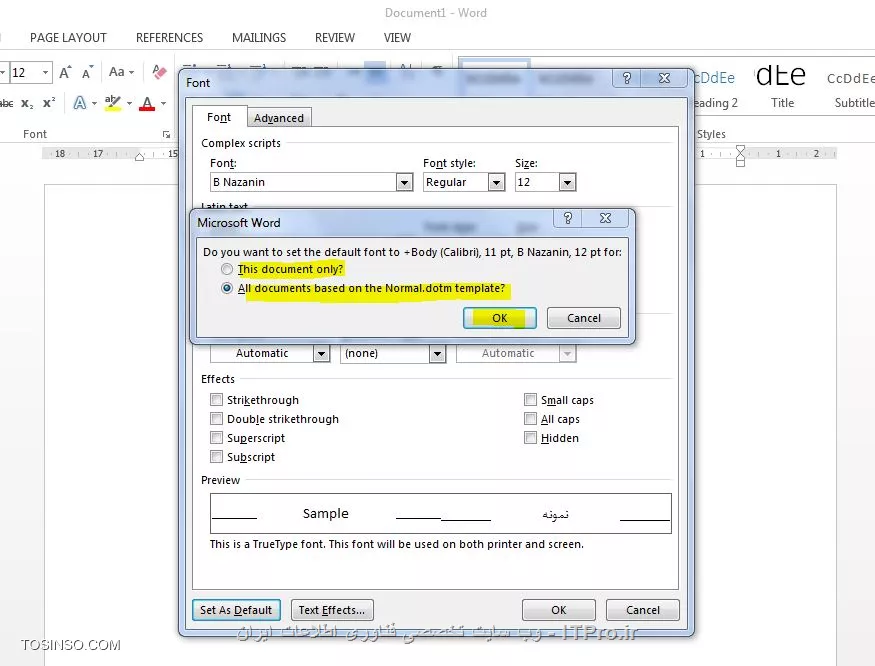Click the hanging indent marker on left ruler

click(140, 157)
